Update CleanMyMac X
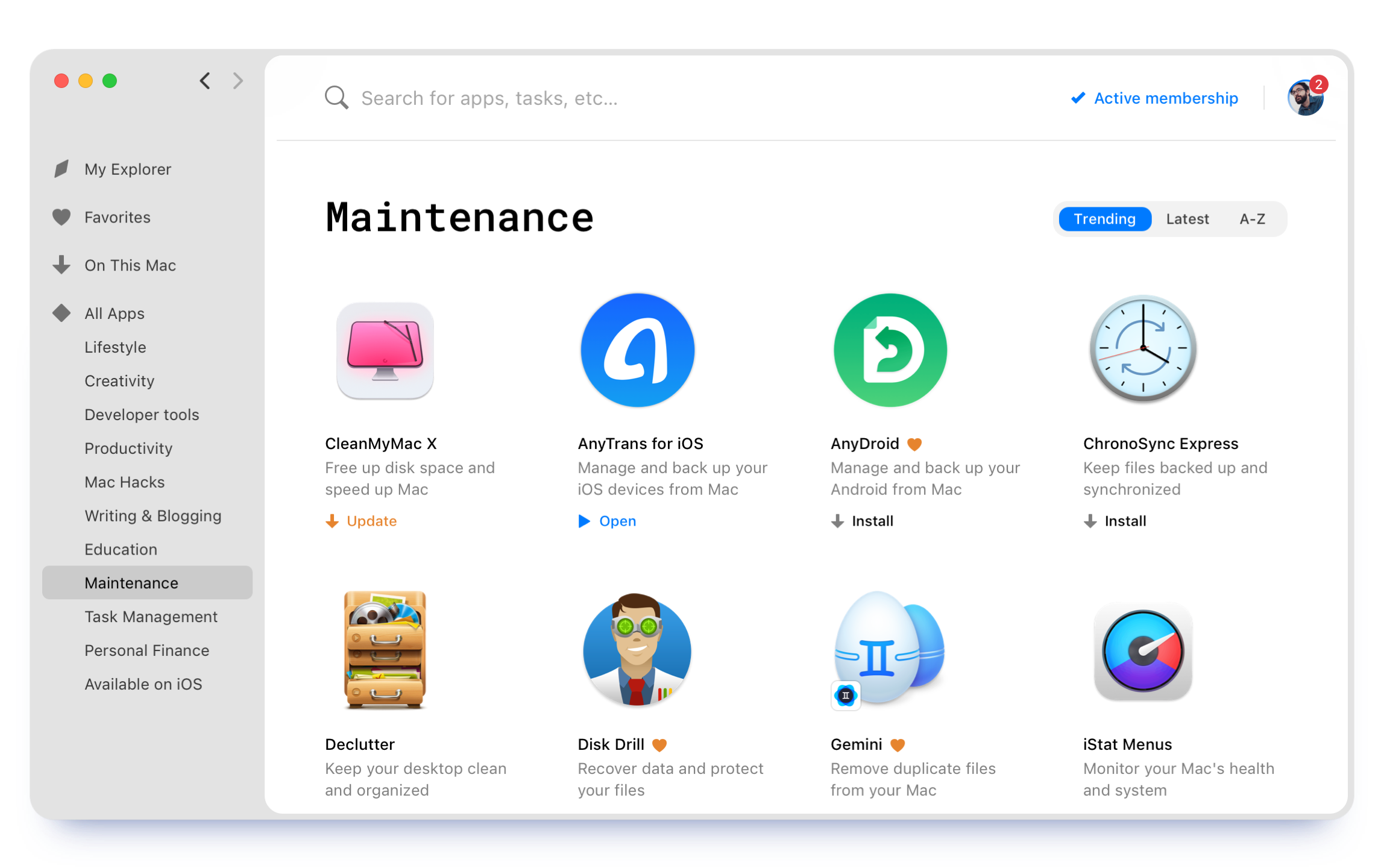This screenshot has height=868, width=1384. [x=361, y=521]
